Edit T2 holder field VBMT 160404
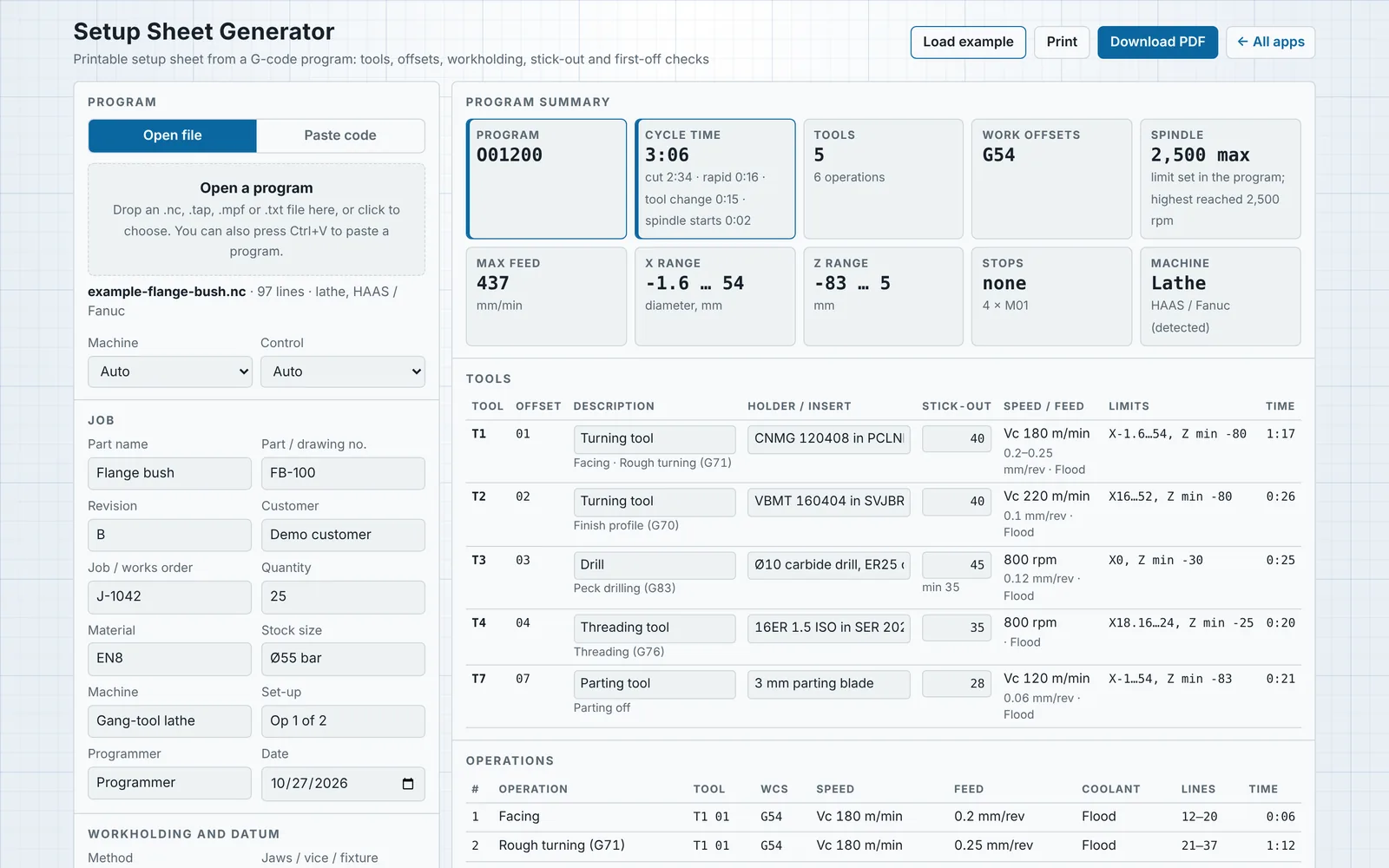 pyautogui.click(x=829, y=501)
